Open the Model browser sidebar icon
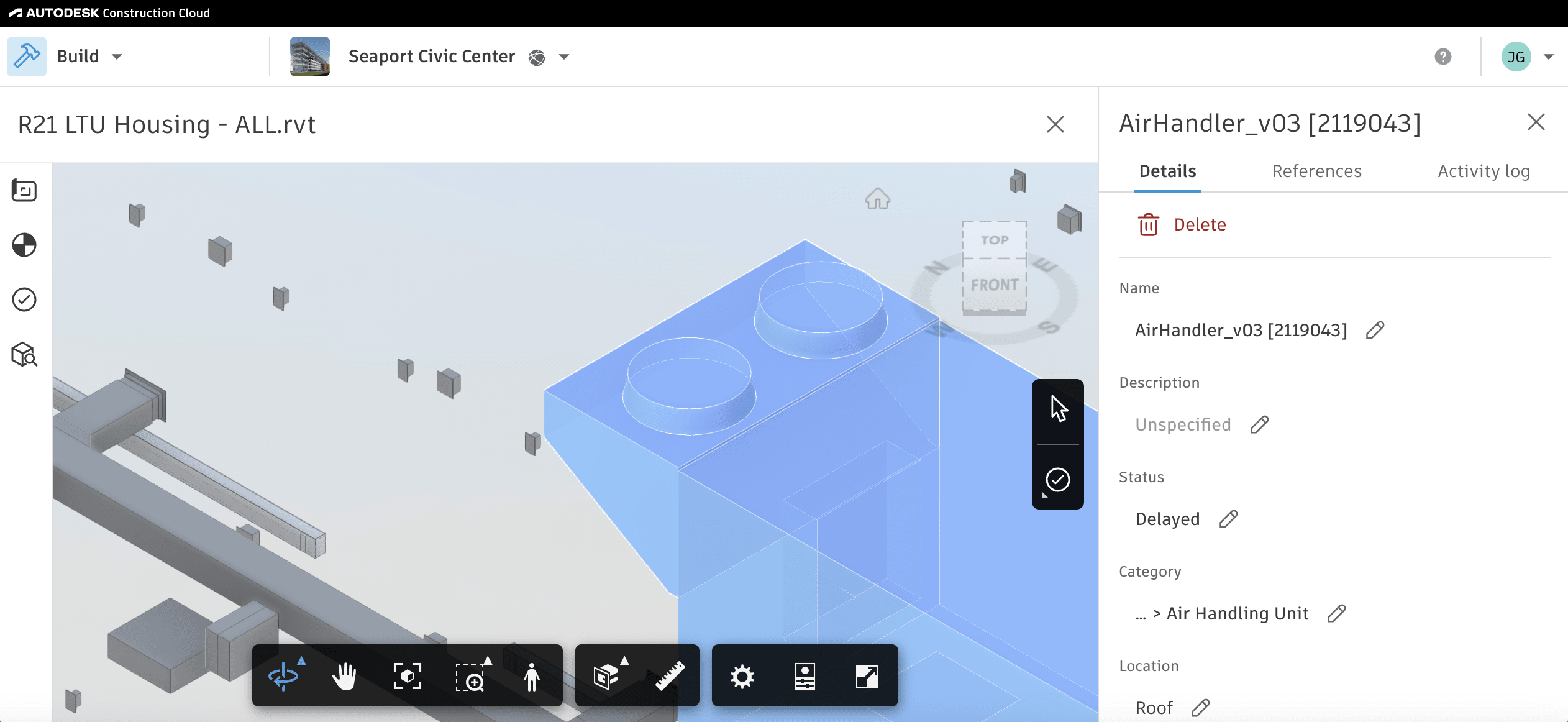Viewport: 1568px width, 722px height. click(x=24, y=355)
